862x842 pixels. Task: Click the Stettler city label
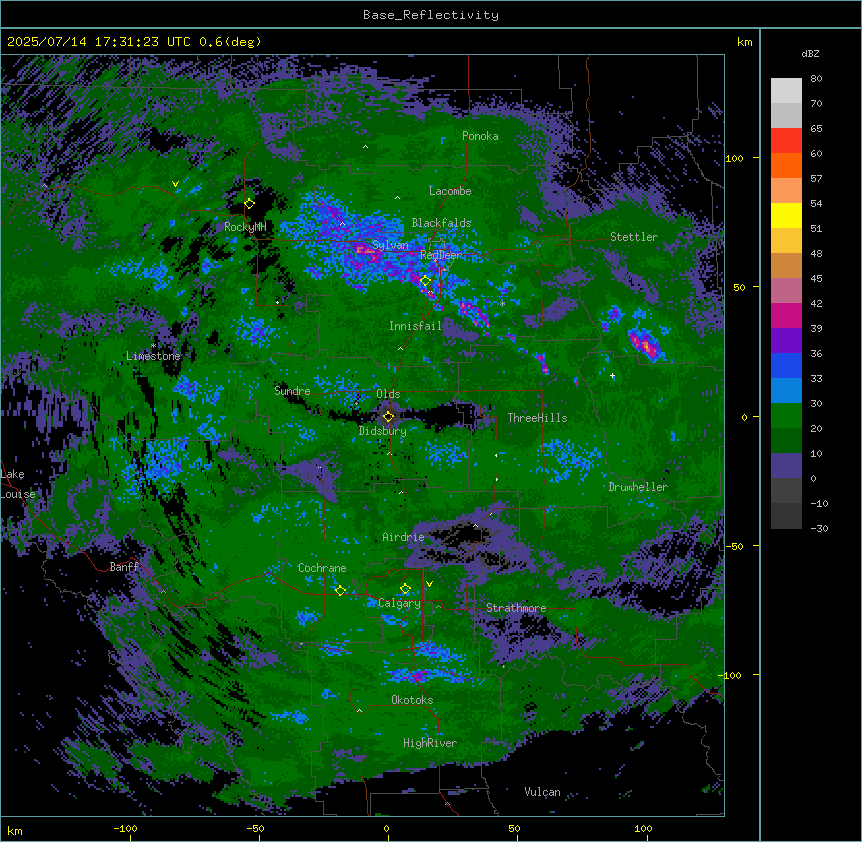(x=634, y=237)
